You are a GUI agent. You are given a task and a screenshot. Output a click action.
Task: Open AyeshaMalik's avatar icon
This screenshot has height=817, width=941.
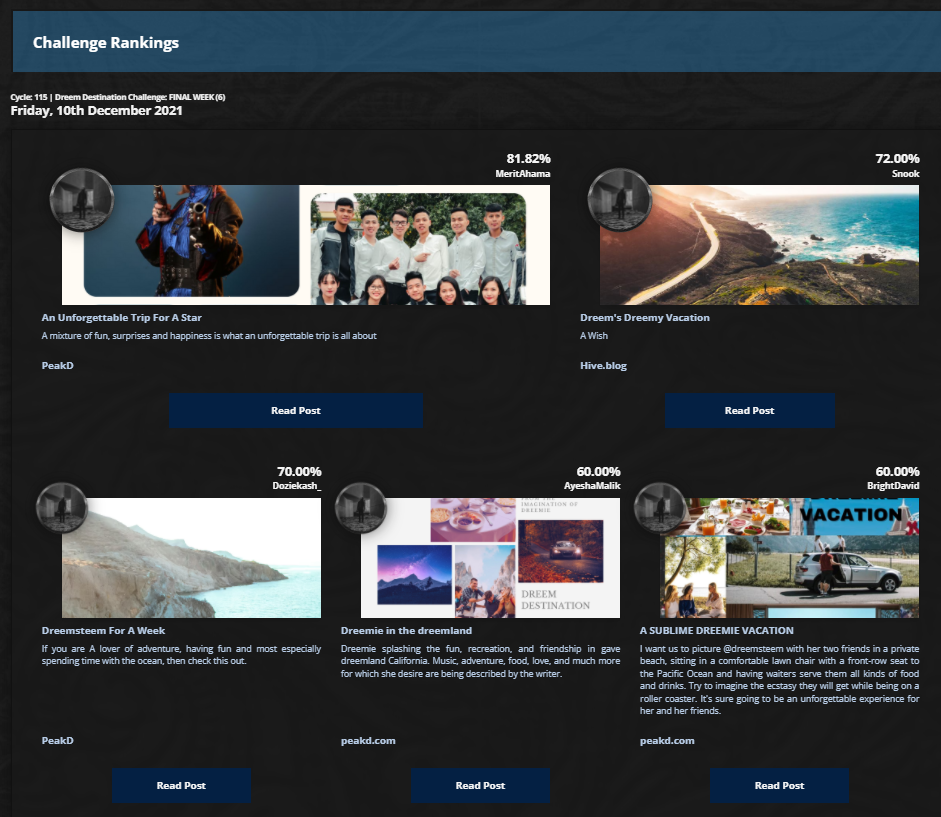click(x=360, y=508)
